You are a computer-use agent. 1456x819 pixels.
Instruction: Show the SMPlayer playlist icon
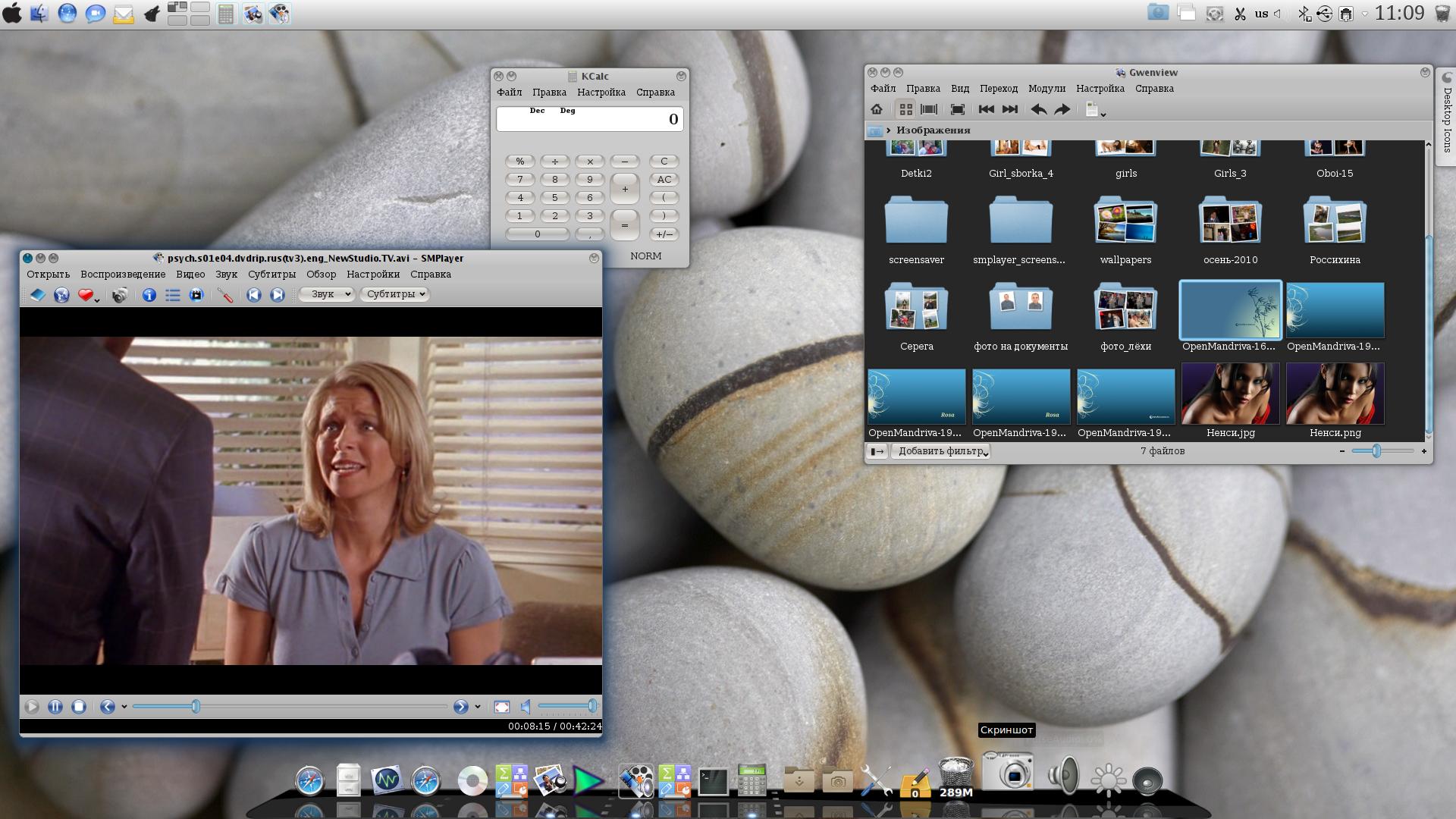click(173, 295)
